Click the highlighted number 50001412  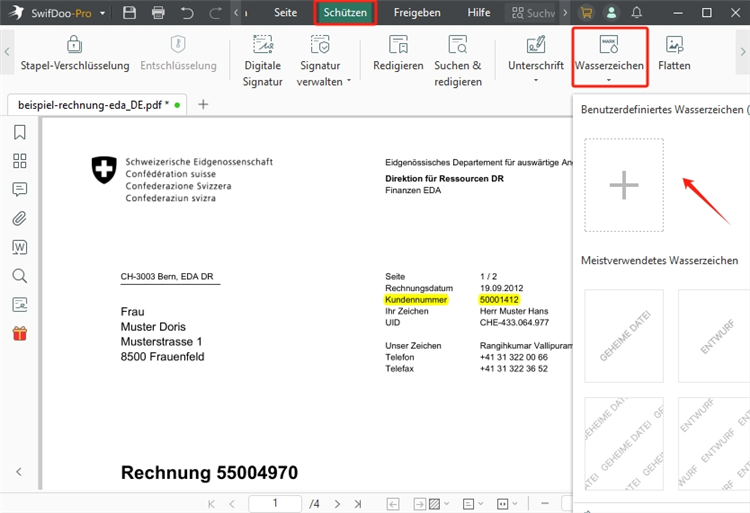[x=499, y=300]
